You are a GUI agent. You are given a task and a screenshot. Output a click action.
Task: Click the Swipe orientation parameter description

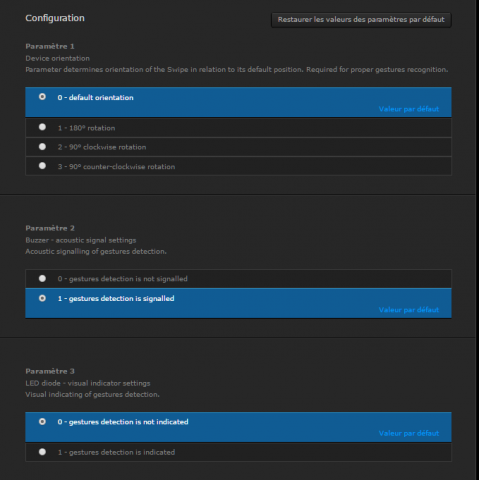[237, 70]
